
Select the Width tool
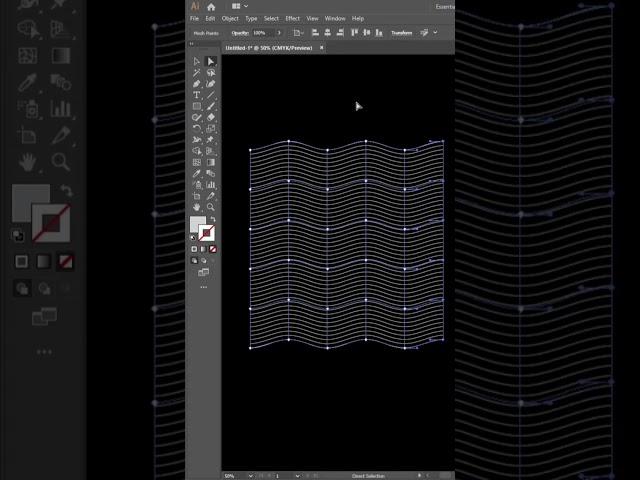pyautogui.click(x=197, y=140)
